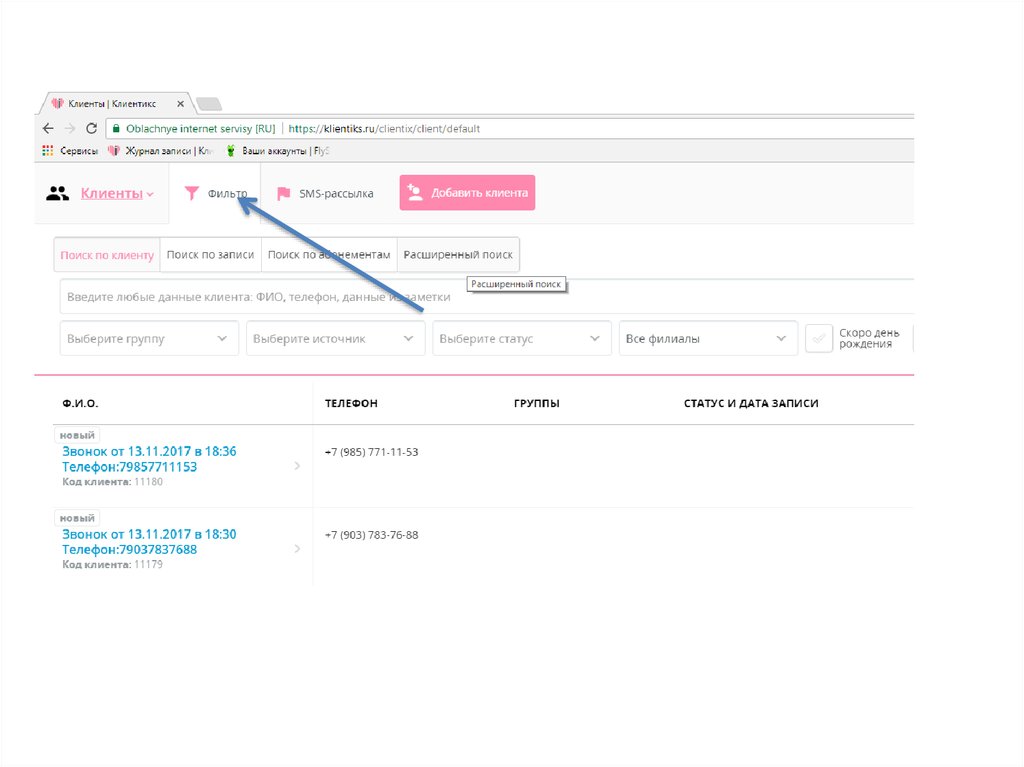
Task: Switch to the Поиск по записи tab
Action: pos(210,255)
